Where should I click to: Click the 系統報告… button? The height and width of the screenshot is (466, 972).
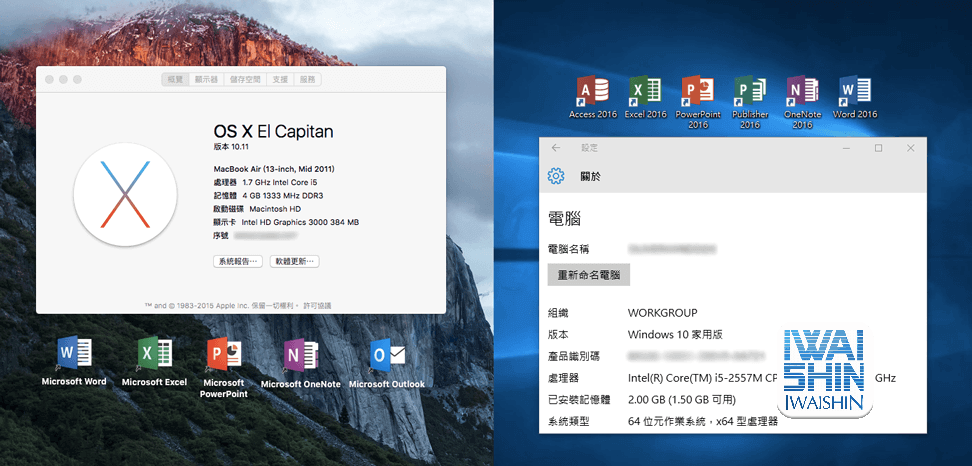238,262
